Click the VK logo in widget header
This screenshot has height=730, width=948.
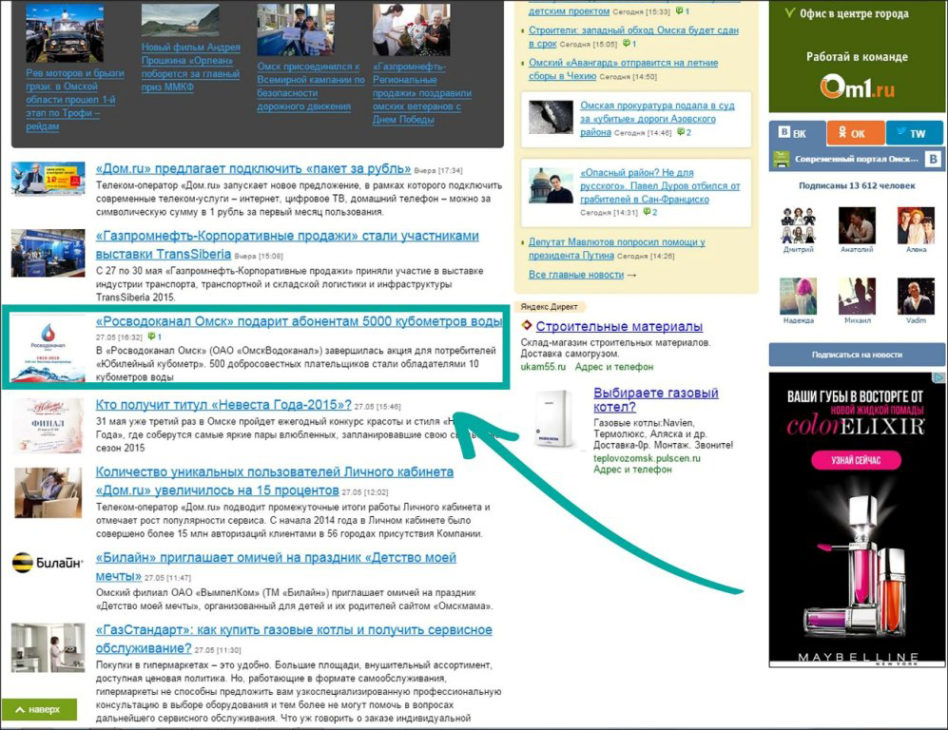pos(933,159)
